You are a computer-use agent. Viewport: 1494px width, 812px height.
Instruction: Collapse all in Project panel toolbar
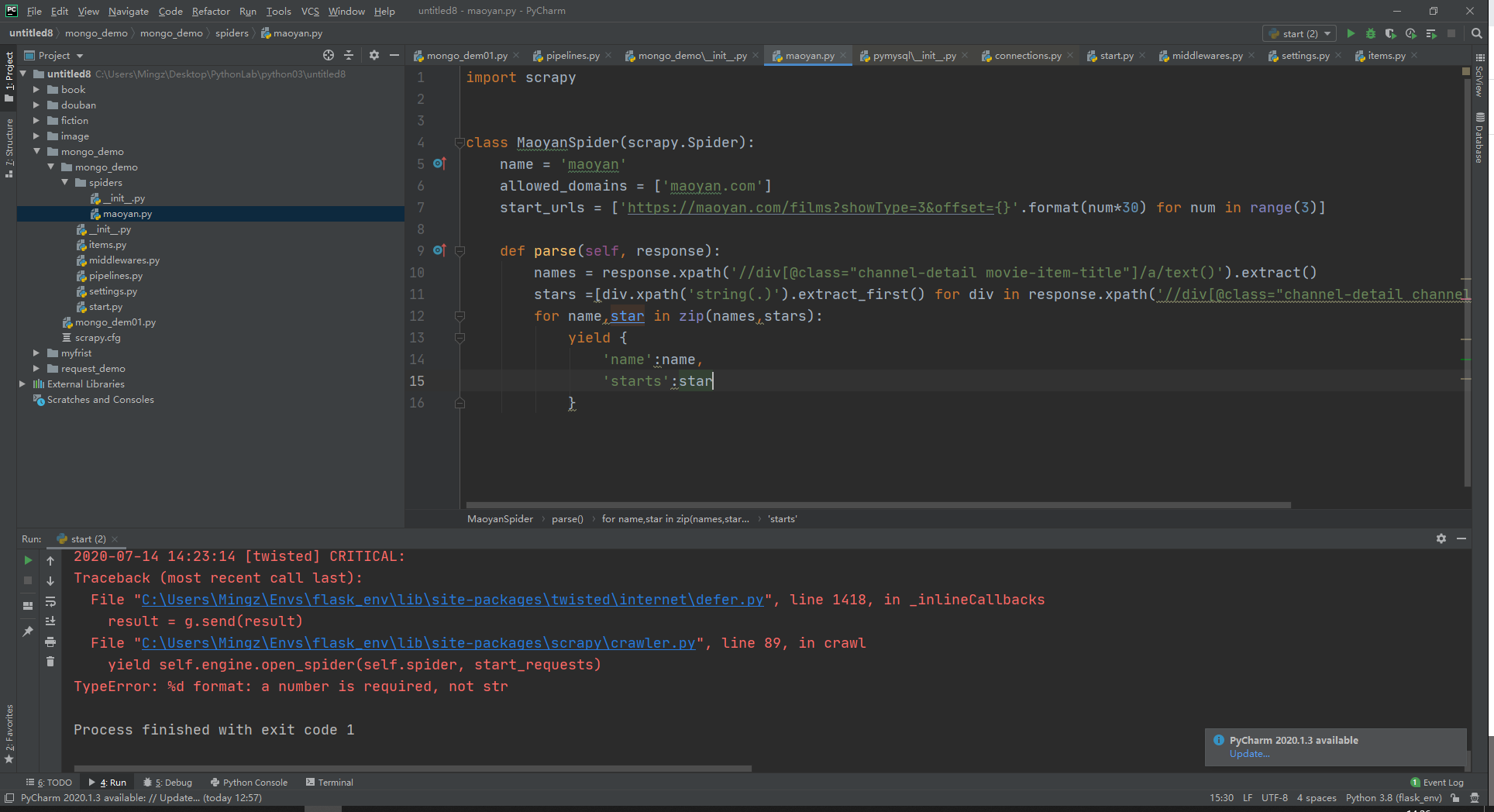click(349, 55)
